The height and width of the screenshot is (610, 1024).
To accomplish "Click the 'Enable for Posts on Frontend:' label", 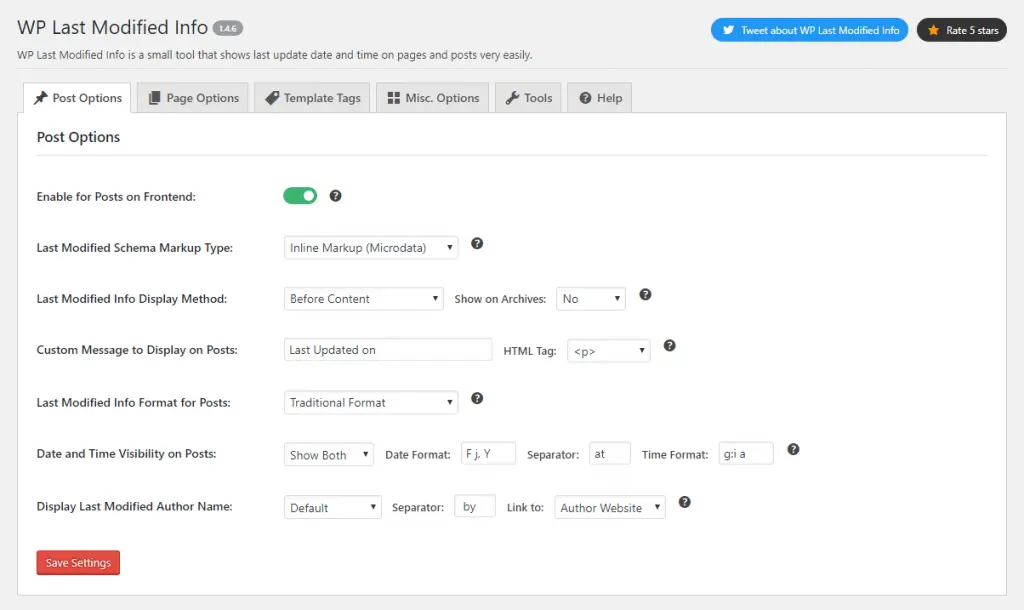I will coord(116,197).
